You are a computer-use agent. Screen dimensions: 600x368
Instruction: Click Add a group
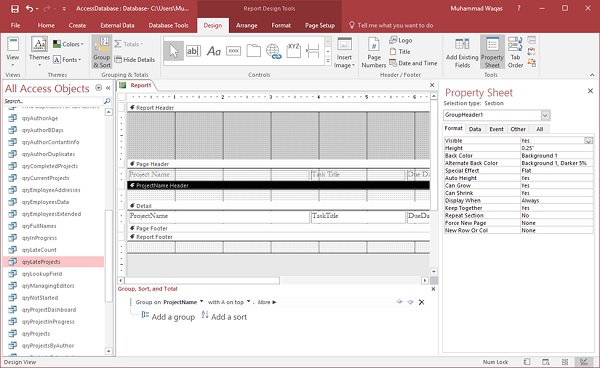[168, 317]
